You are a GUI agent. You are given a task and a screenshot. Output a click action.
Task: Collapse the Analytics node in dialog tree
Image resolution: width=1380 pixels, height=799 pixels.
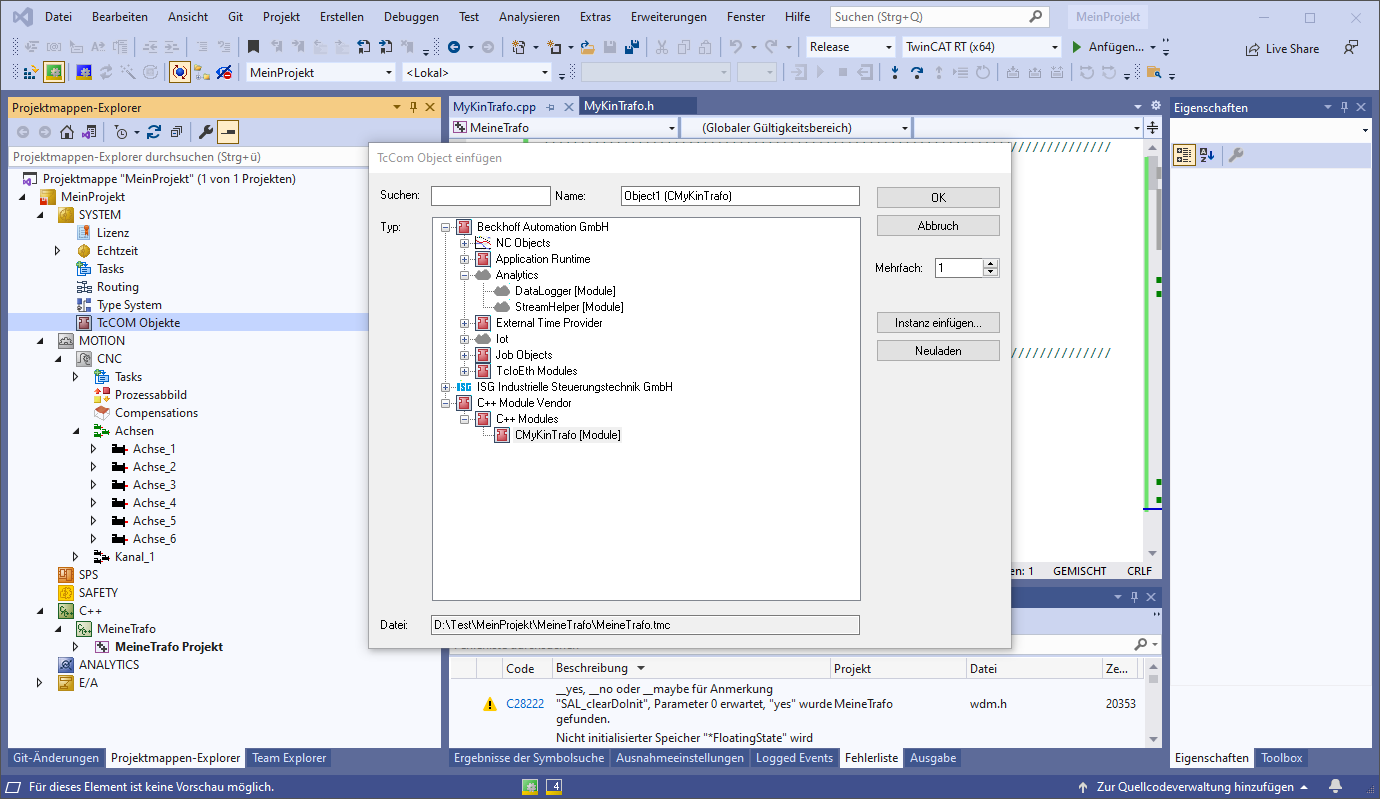pos(464,275)
